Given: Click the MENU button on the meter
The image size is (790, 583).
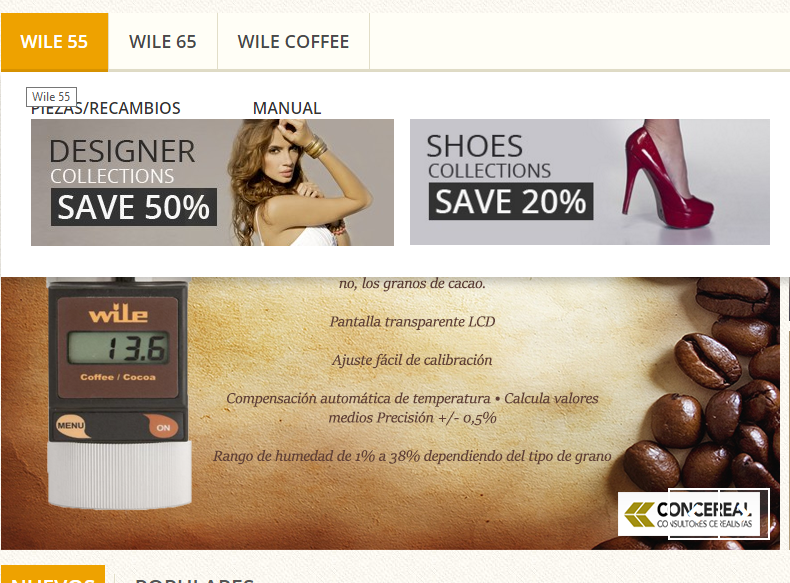Looking at the screenshot, I should point(71,426).
